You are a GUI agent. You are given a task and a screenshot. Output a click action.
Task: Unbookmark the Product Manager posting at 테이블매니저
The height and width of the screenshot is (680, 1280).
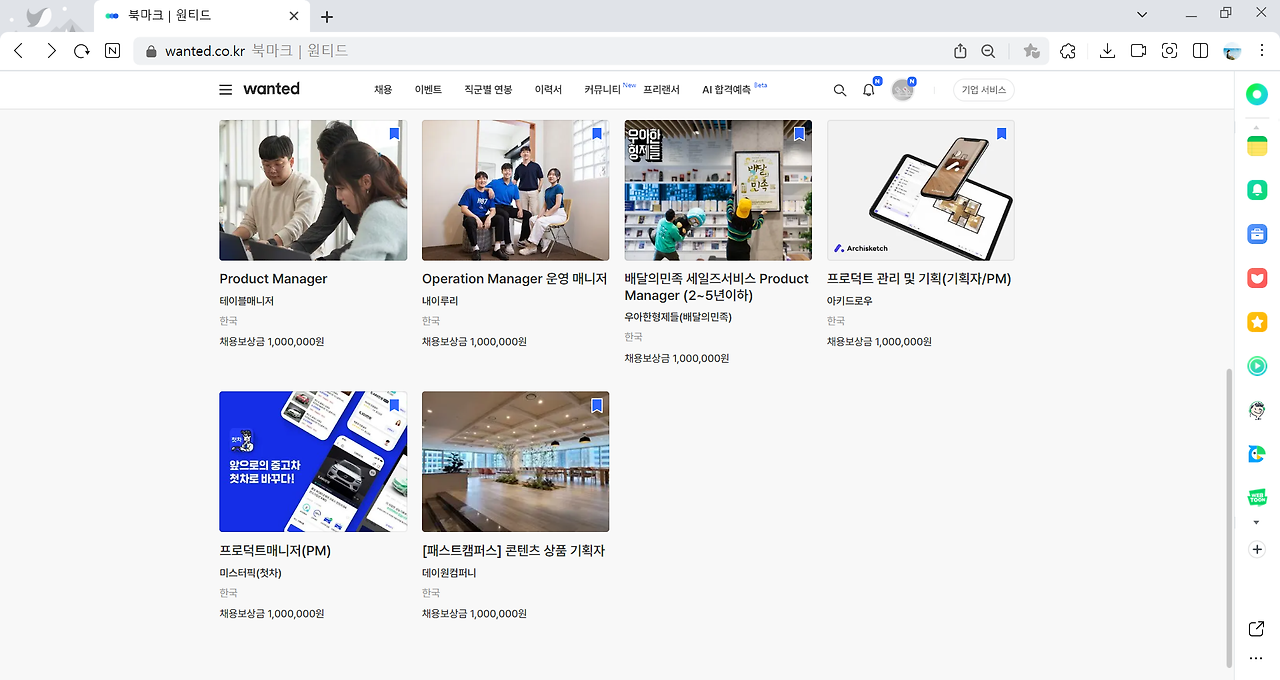[x=393, y=133]
